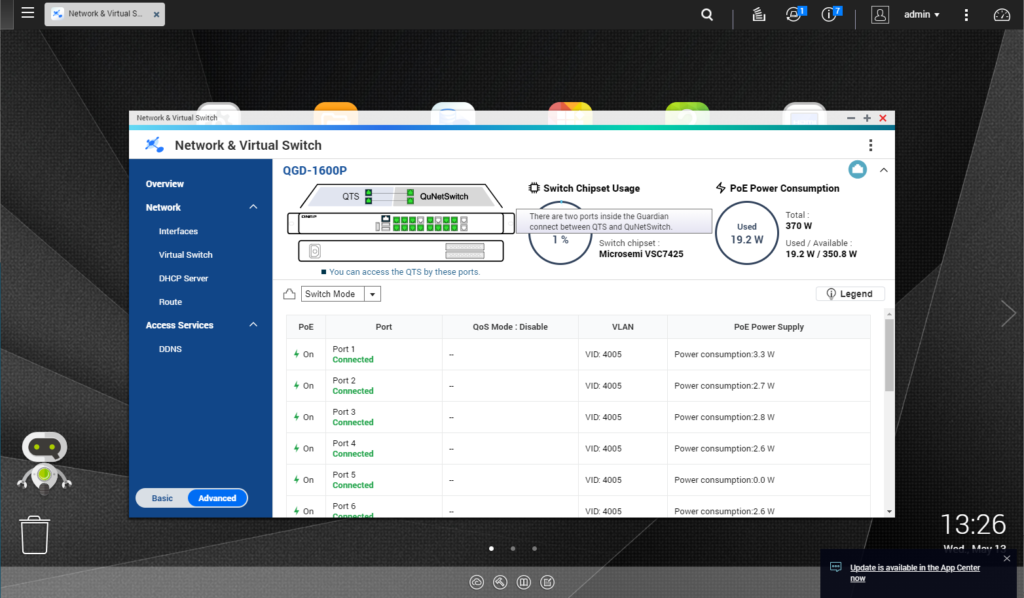The width and height of the screenshot is (1024, 598).
Task: Click the notification message bubble icon
Action: coord(835,567)
